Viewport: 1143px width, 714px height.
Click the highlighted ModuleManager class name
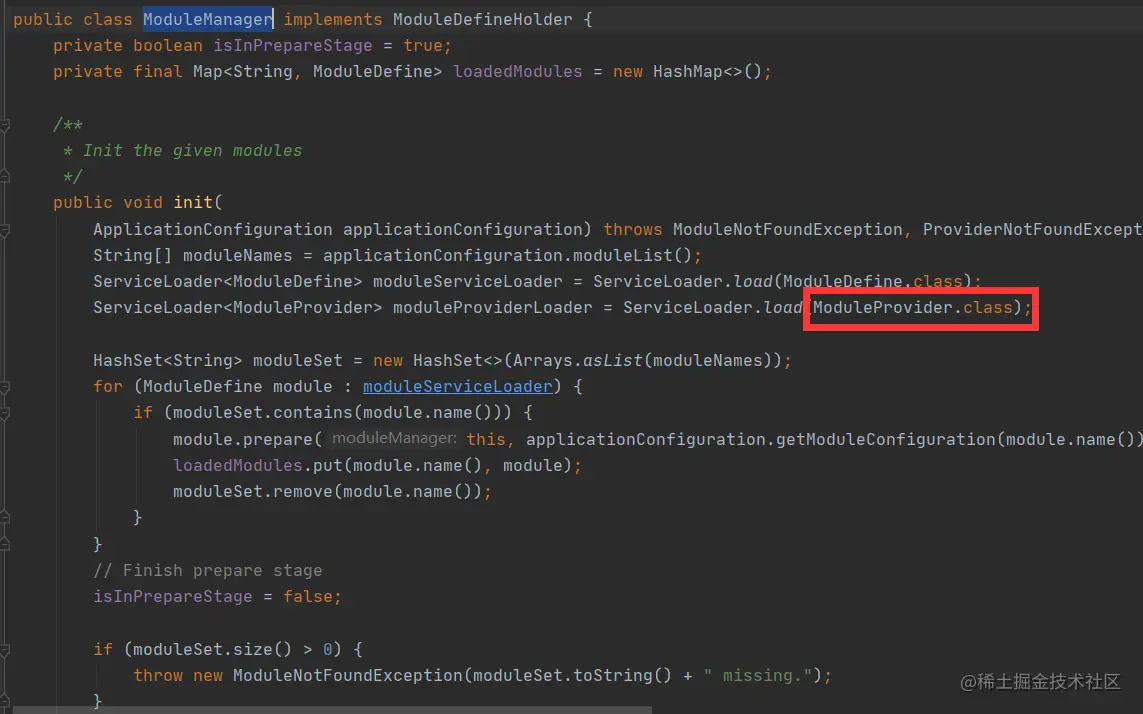pyautogui.click(x=208, y=19)
